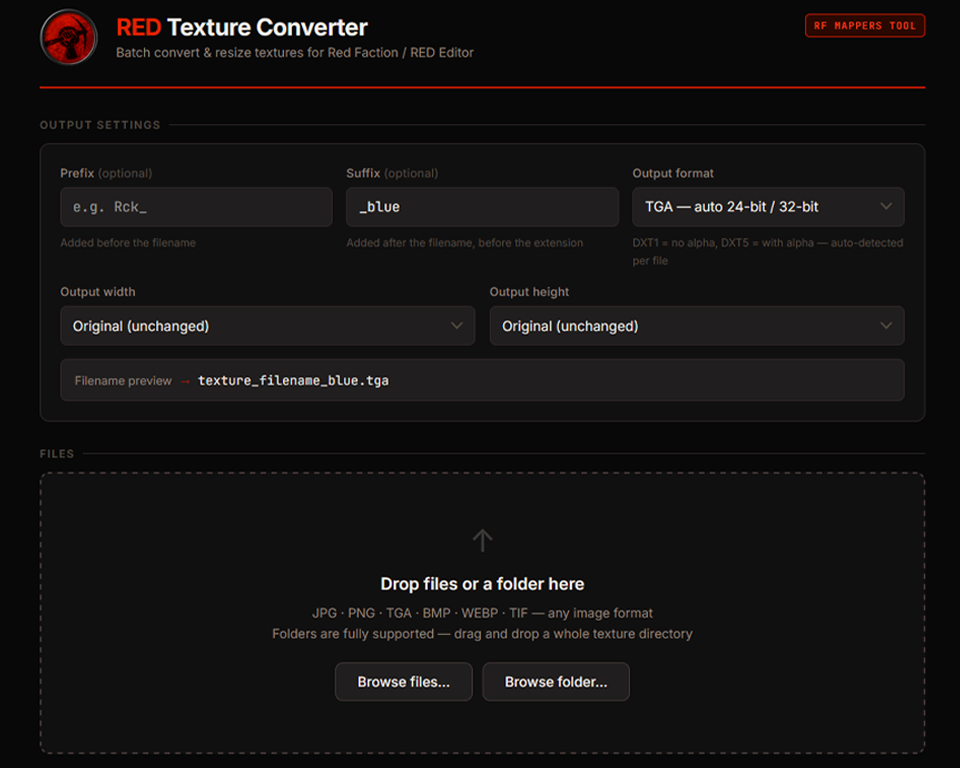This screenshot has height=768, width=960.
Task: Click the upload arrow icon in drop zone
Action: click(x=482, y=541)
